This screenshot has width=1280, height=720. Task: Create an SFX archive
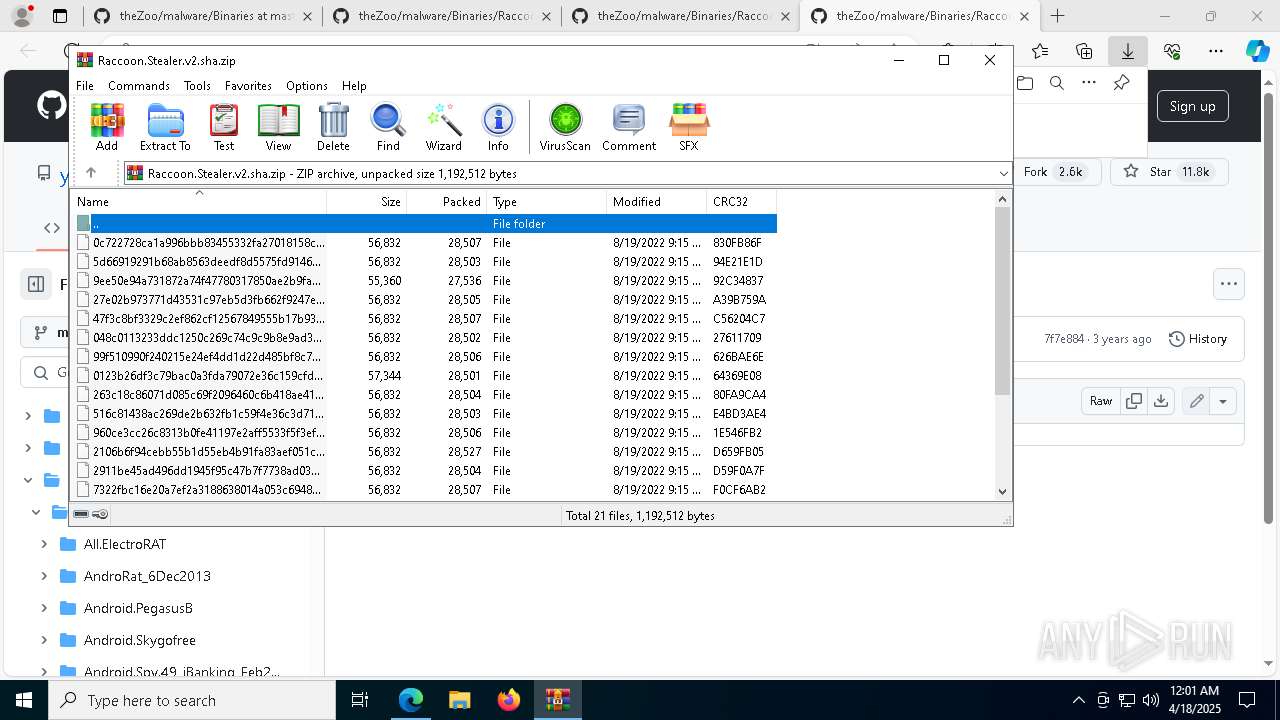pos(689,127)
